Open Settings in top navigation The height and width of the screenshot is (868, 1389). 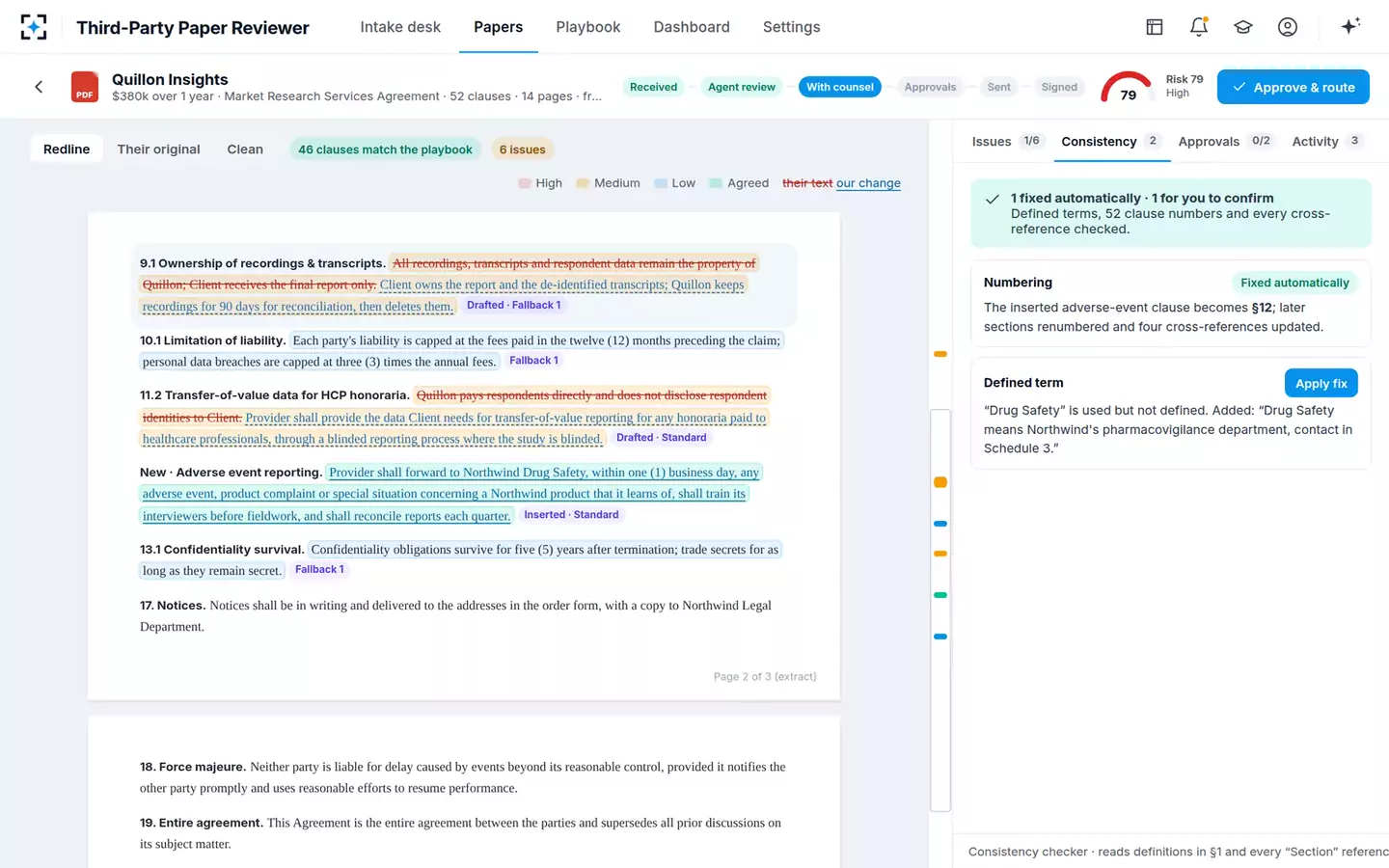pyautogui.click(x=791, y=27)
